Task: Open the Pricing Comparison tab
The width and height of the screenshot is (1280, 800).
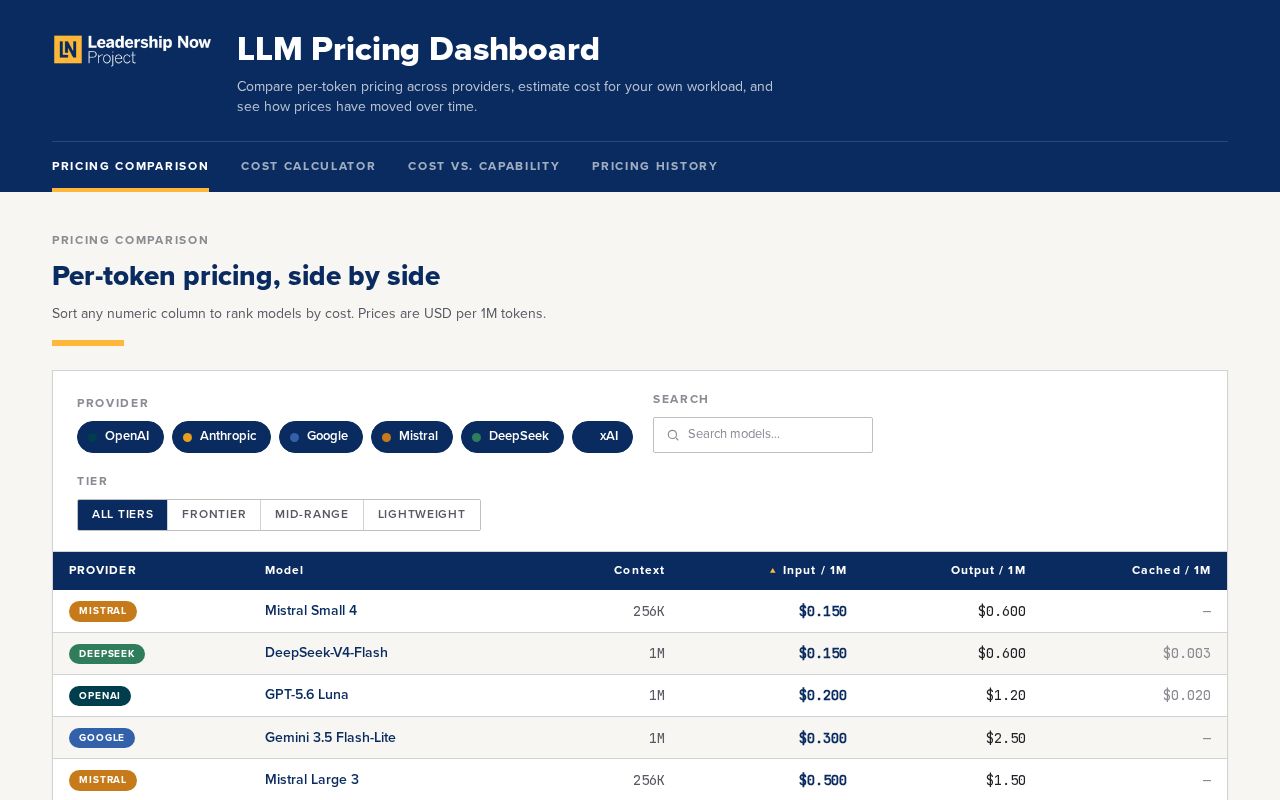Action: tap(130, 167)
